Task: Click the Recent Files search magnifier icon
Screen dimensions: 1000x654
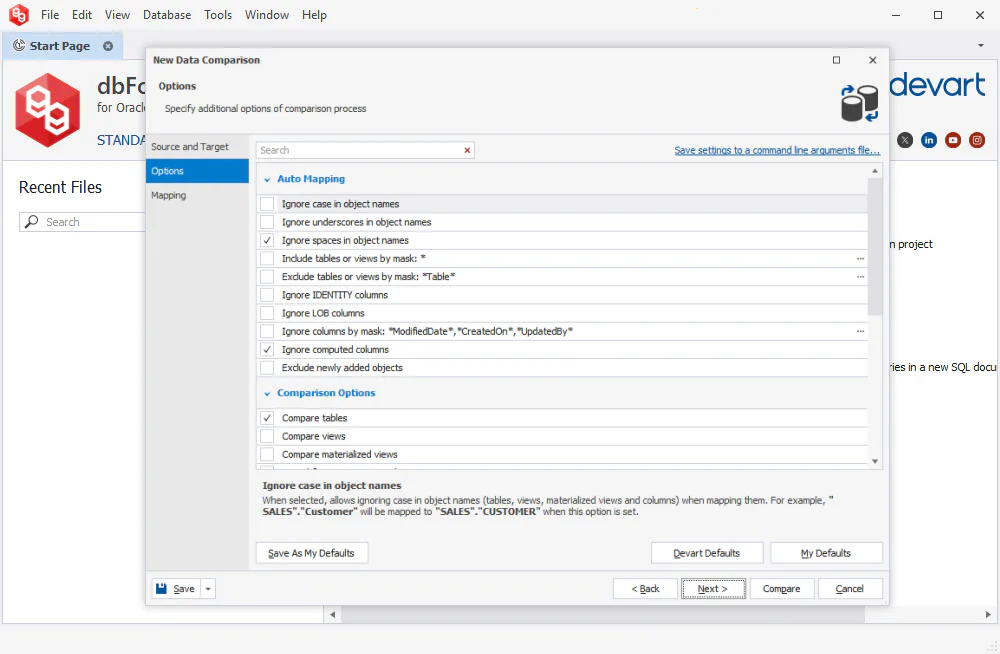Action: [31, 221]
